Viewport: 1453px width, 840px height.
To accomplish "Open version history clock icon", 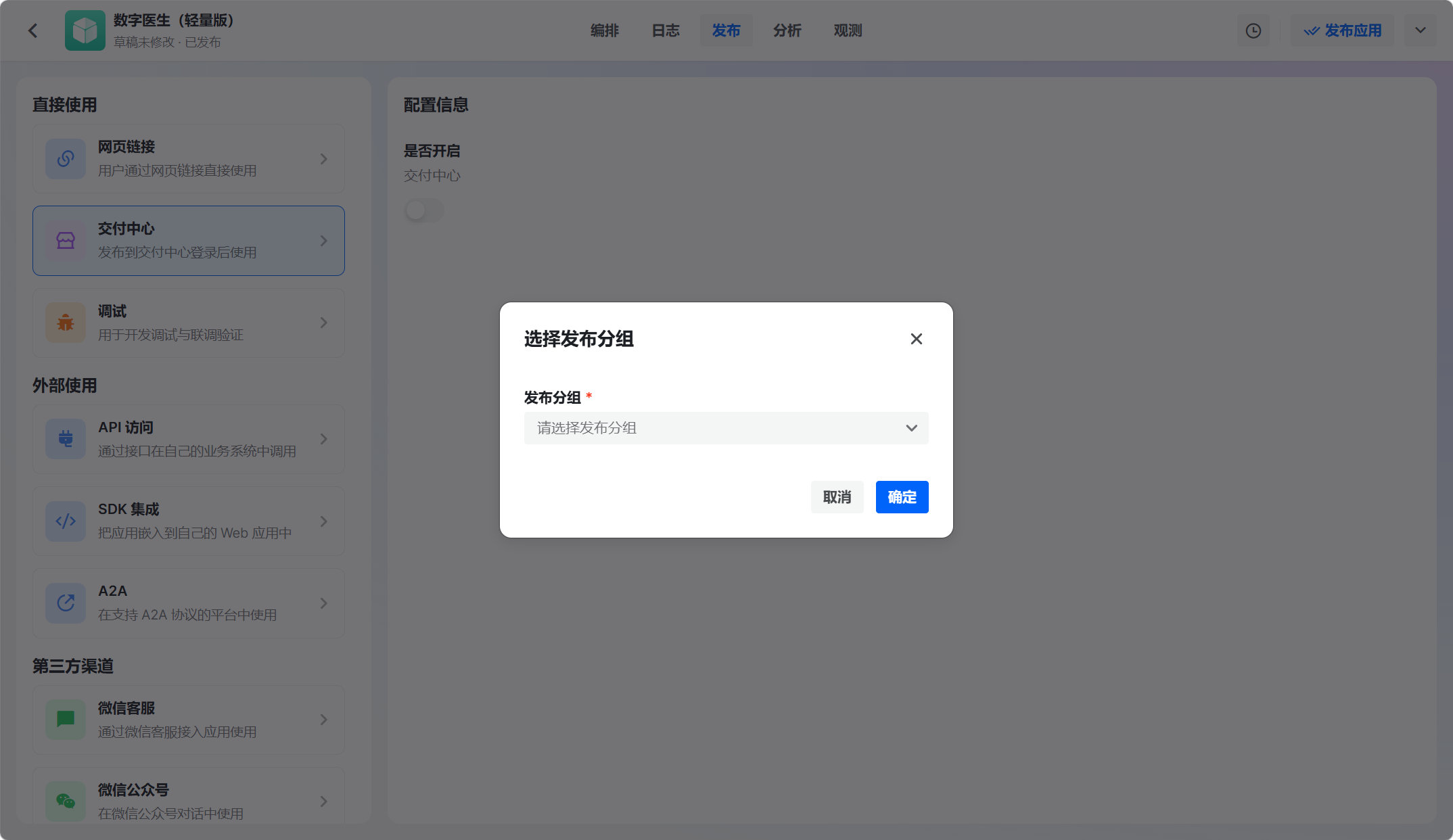I will pyautogui.click(x=1253, y=30).
